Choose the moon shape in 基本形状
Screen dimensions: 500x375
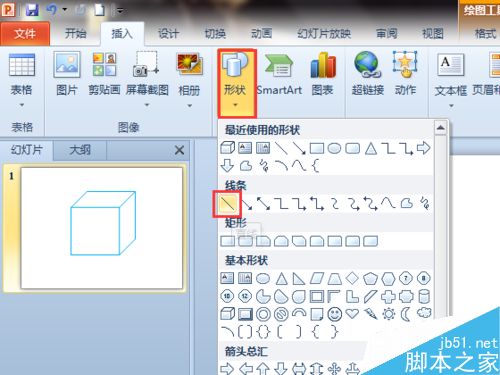tap(406, 314)
